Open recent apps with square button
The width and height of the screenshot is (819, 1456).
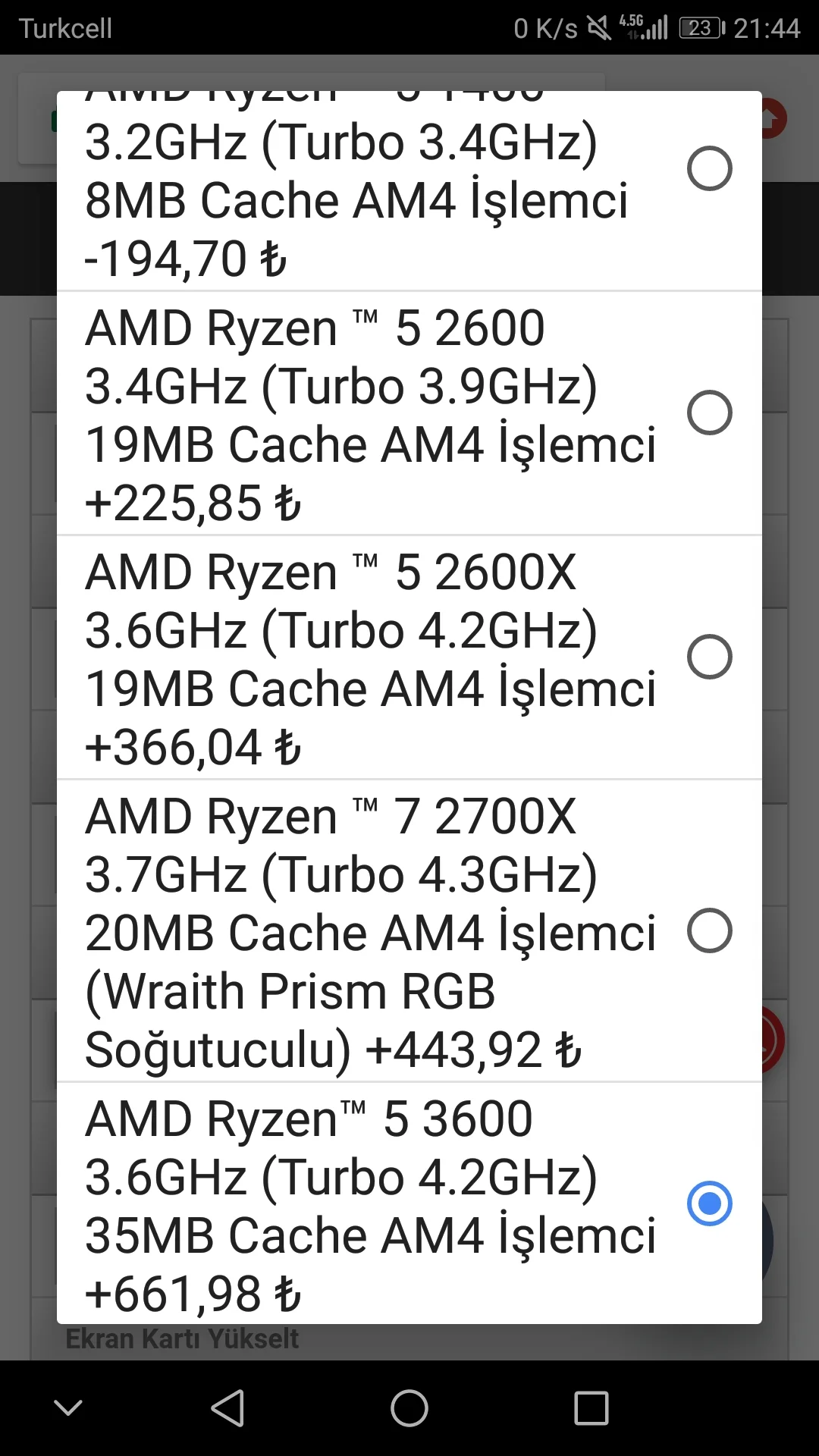click(591, 1408)
